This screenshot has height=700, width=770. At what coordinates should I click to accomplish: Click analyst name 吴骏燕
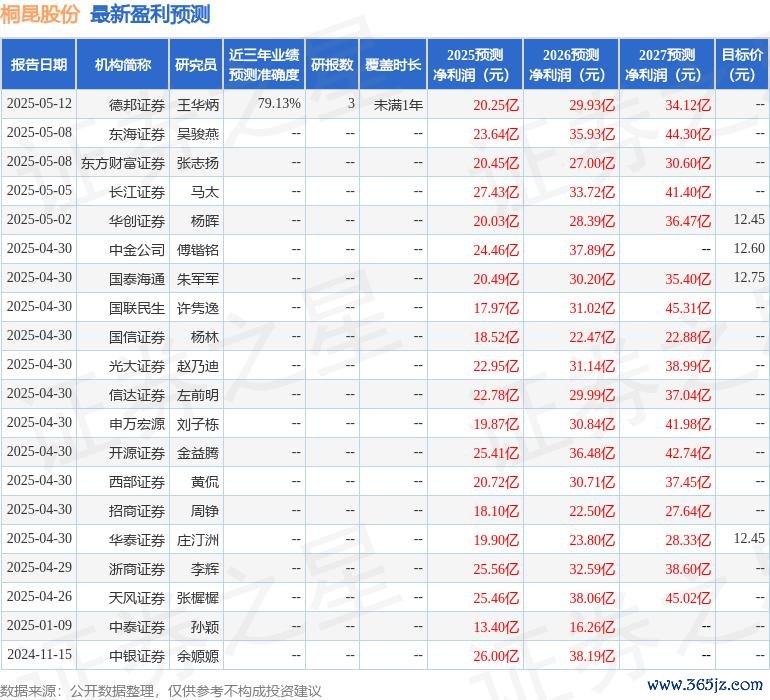pos(197,134)
